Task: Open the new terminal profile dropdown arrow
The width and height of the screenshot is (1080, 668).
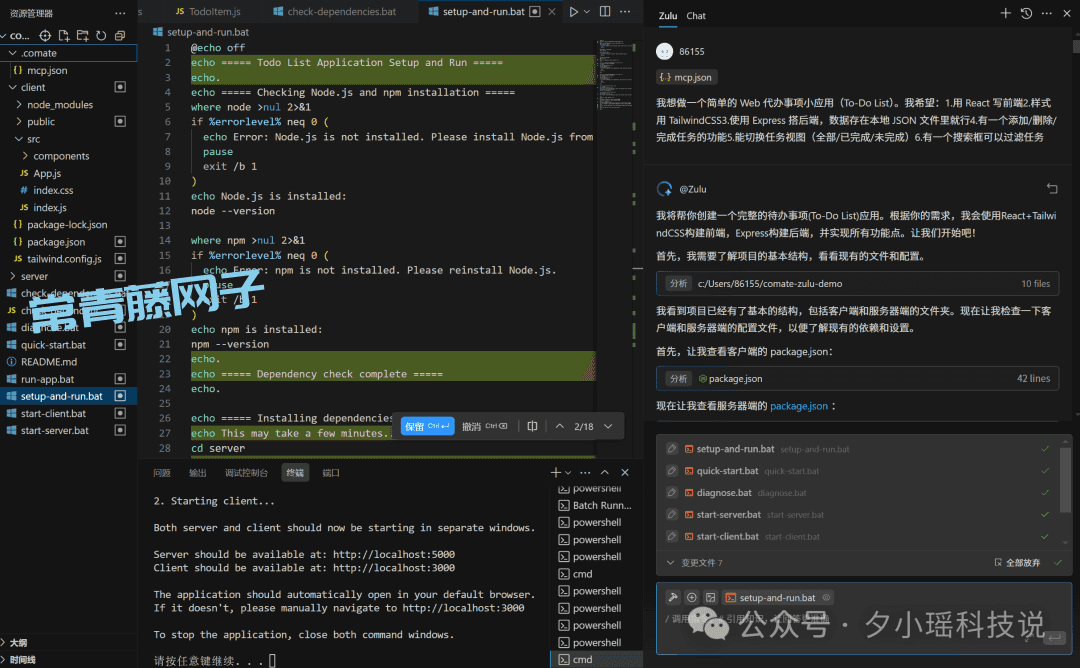Action: (568, 472)
